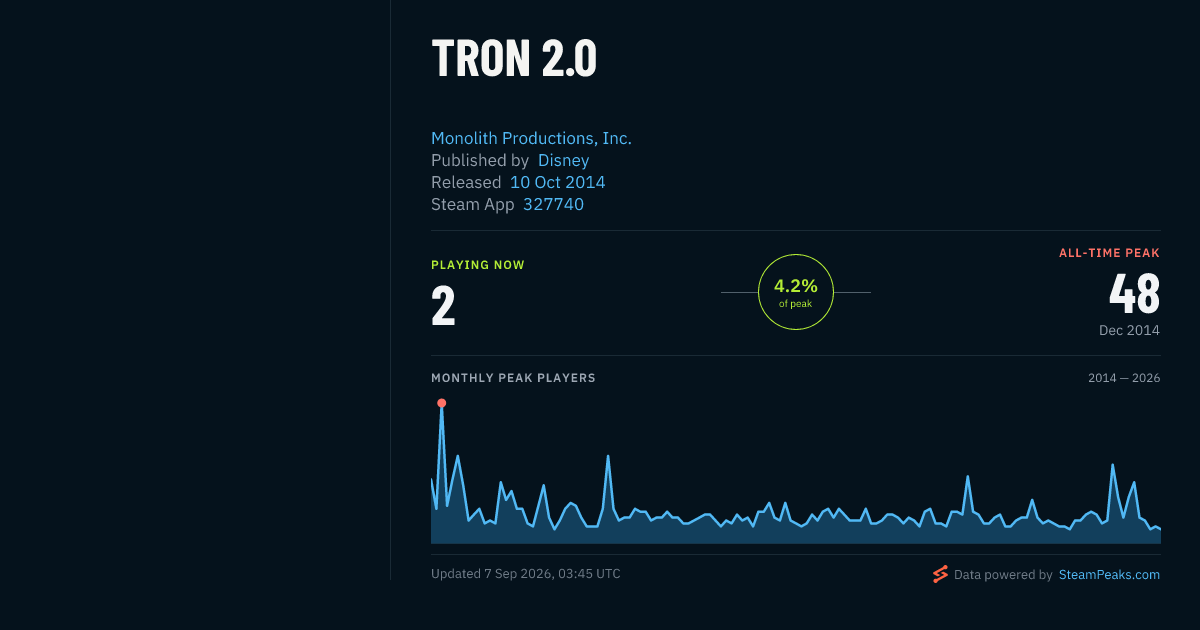Click the Monthly Peak Players heading
The image size is (1200, 630).
pyautogui.click(x=513, y=378)
